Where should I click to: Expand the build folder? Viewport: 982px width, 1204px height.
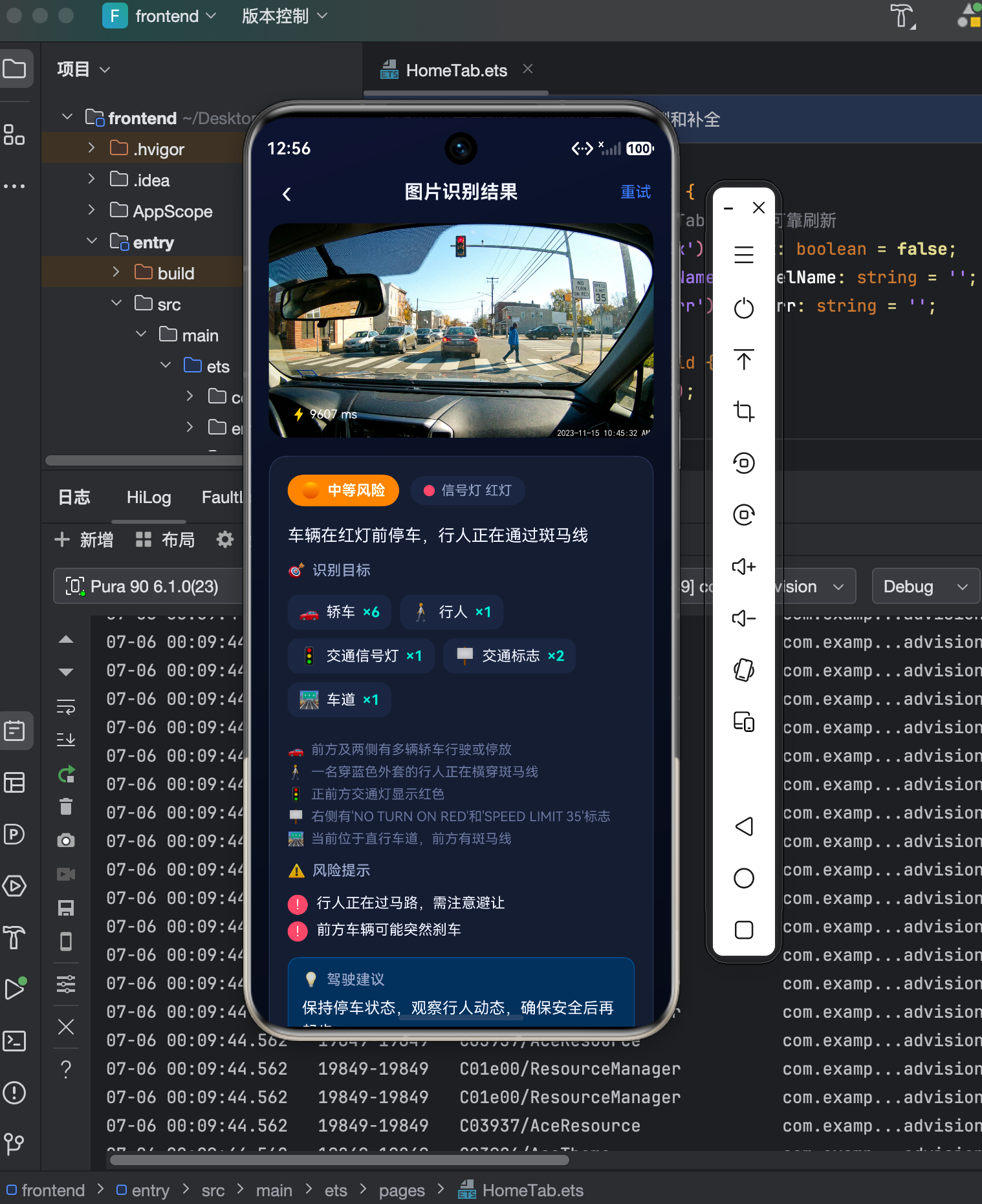116,272
